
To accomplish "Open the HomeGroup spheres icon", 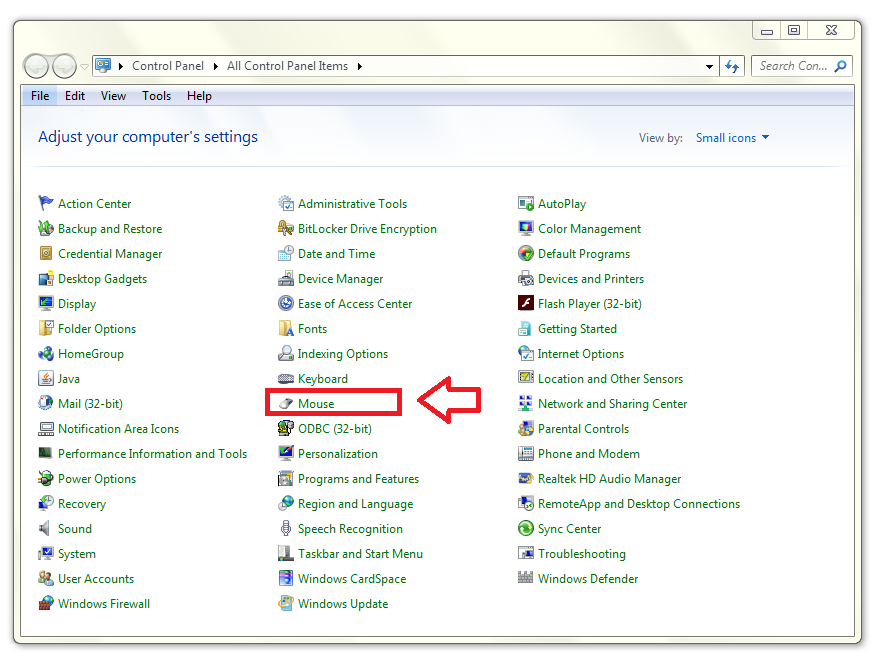I will pos(46,353).
